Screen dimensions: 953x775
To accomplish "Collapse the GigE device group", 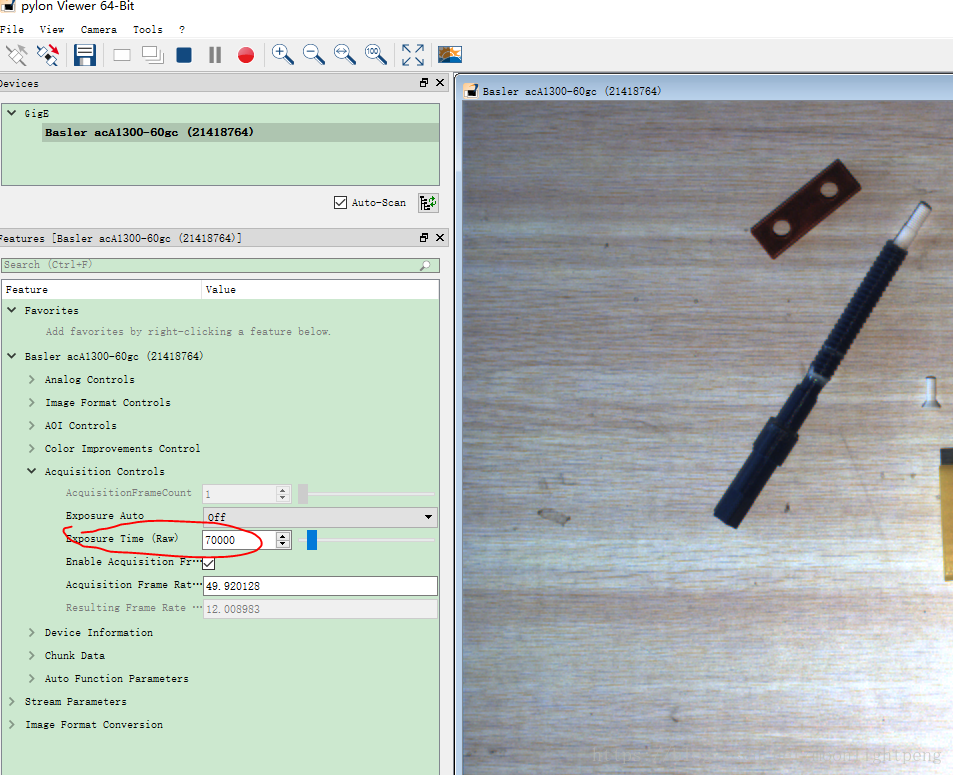I will 12,113.
